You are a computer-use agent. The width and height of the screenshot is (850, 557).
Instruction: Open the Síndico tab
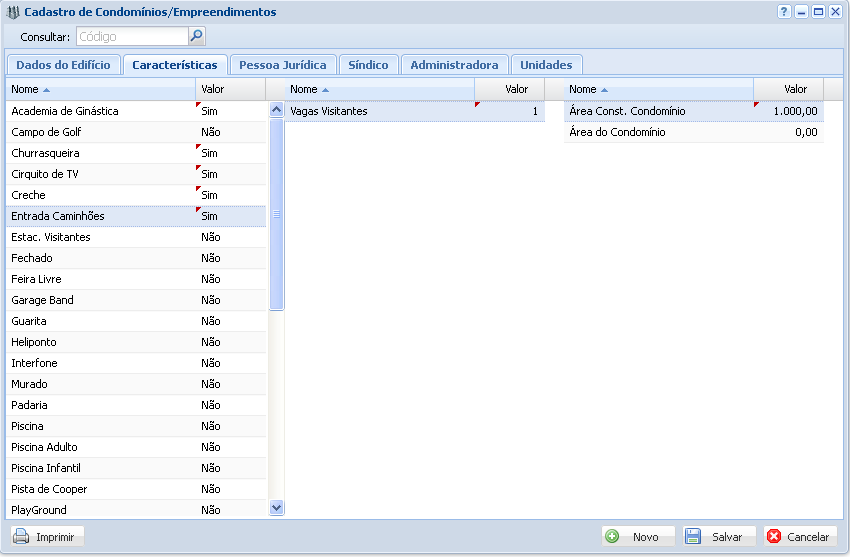coord(368,65)
